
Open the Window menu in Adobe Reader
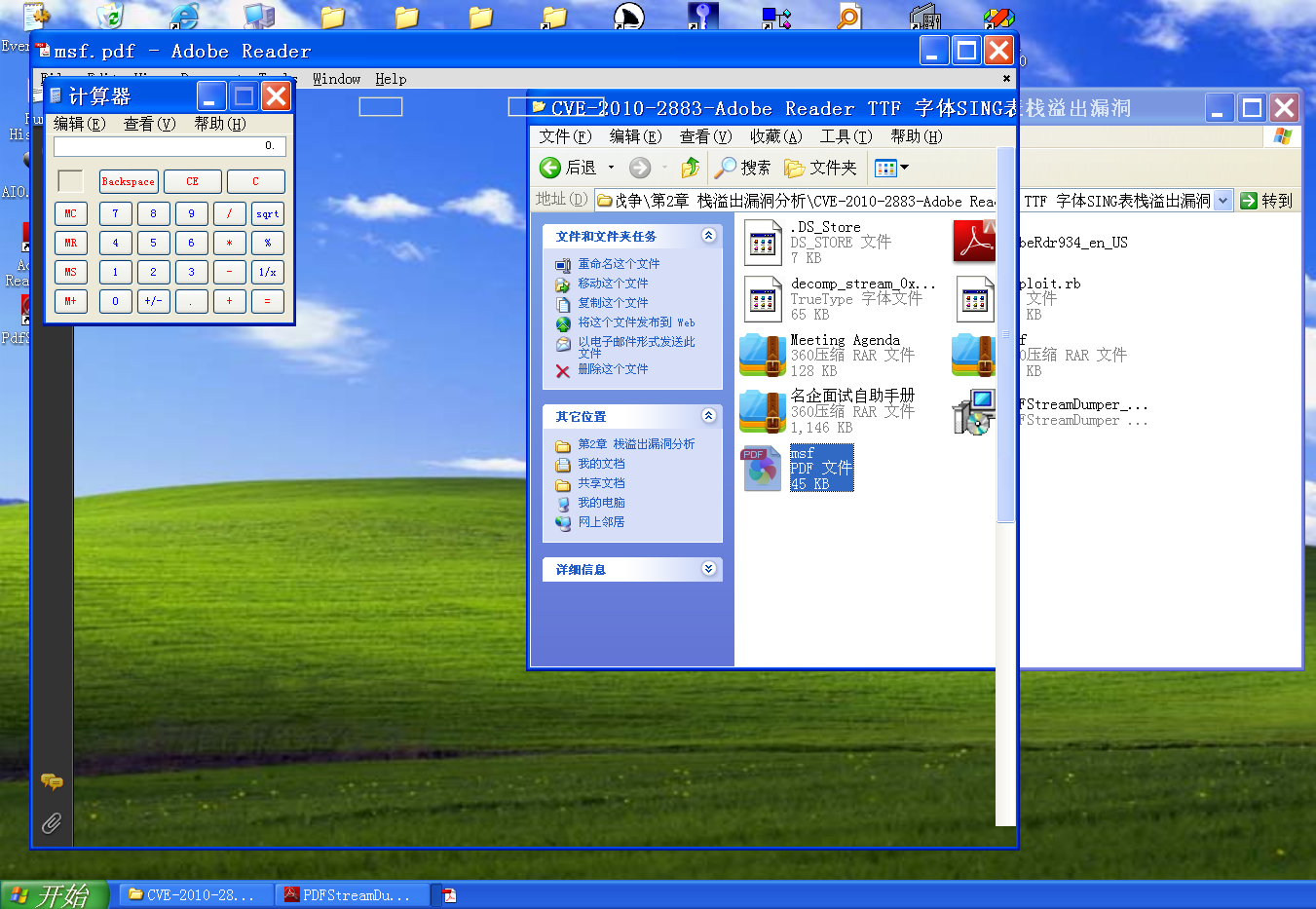tap(336, 79)
